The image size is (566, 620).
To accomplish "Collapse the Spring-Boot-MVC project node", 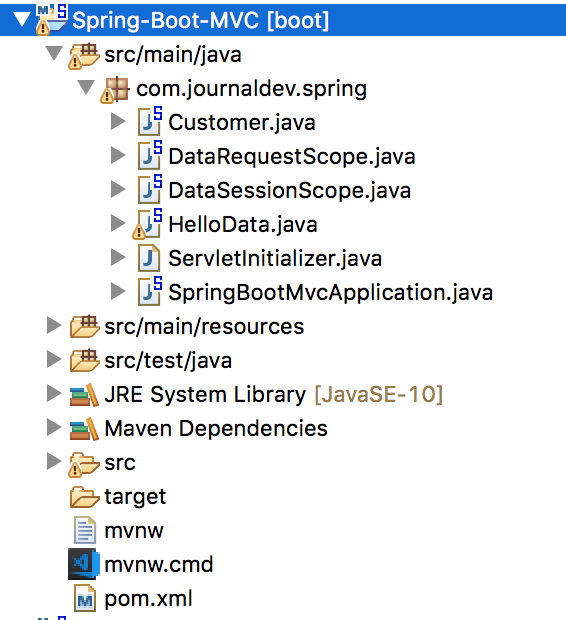I will point(21,19).
